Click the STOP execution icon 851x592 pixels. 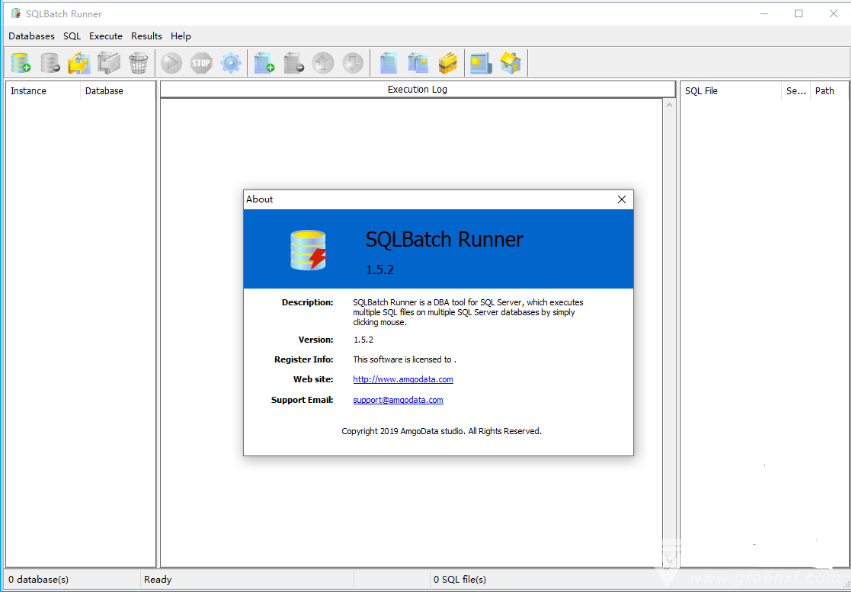tap(201, 63)
